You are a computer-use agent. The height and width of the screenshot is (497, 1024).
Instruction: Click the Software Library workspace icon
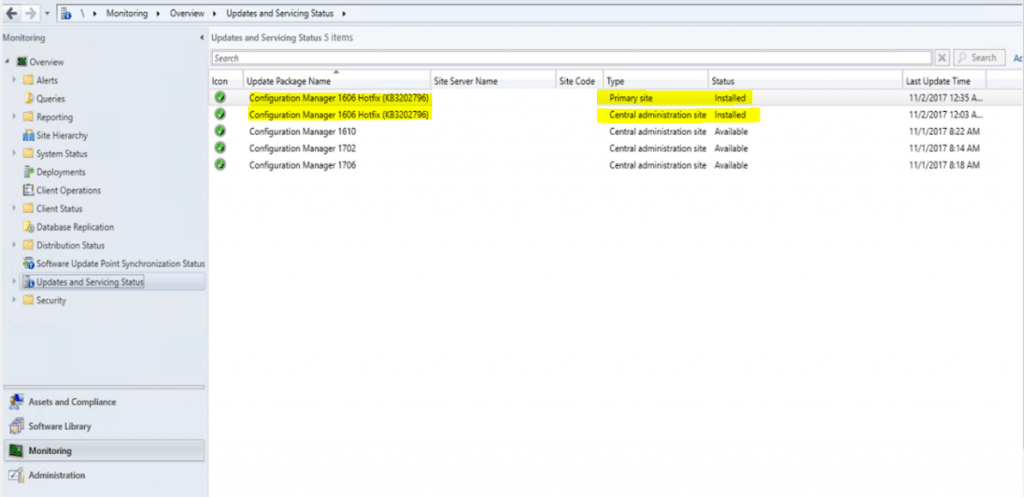click(x=17, y=426)
